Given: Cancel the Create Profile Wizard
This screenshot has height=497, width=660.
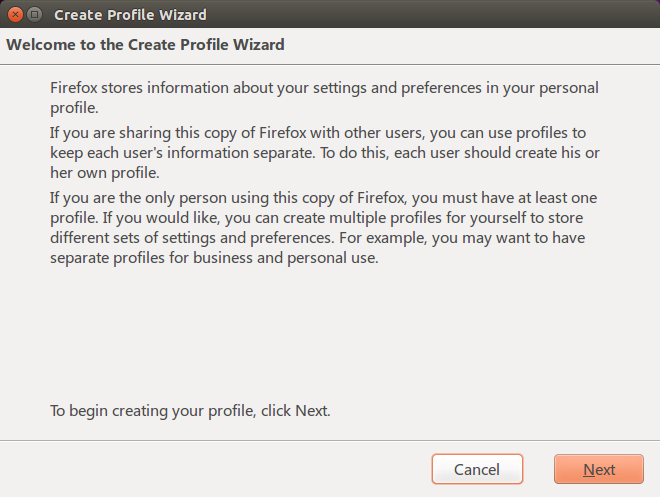Looking at the screenshot, I should point(477,469).
